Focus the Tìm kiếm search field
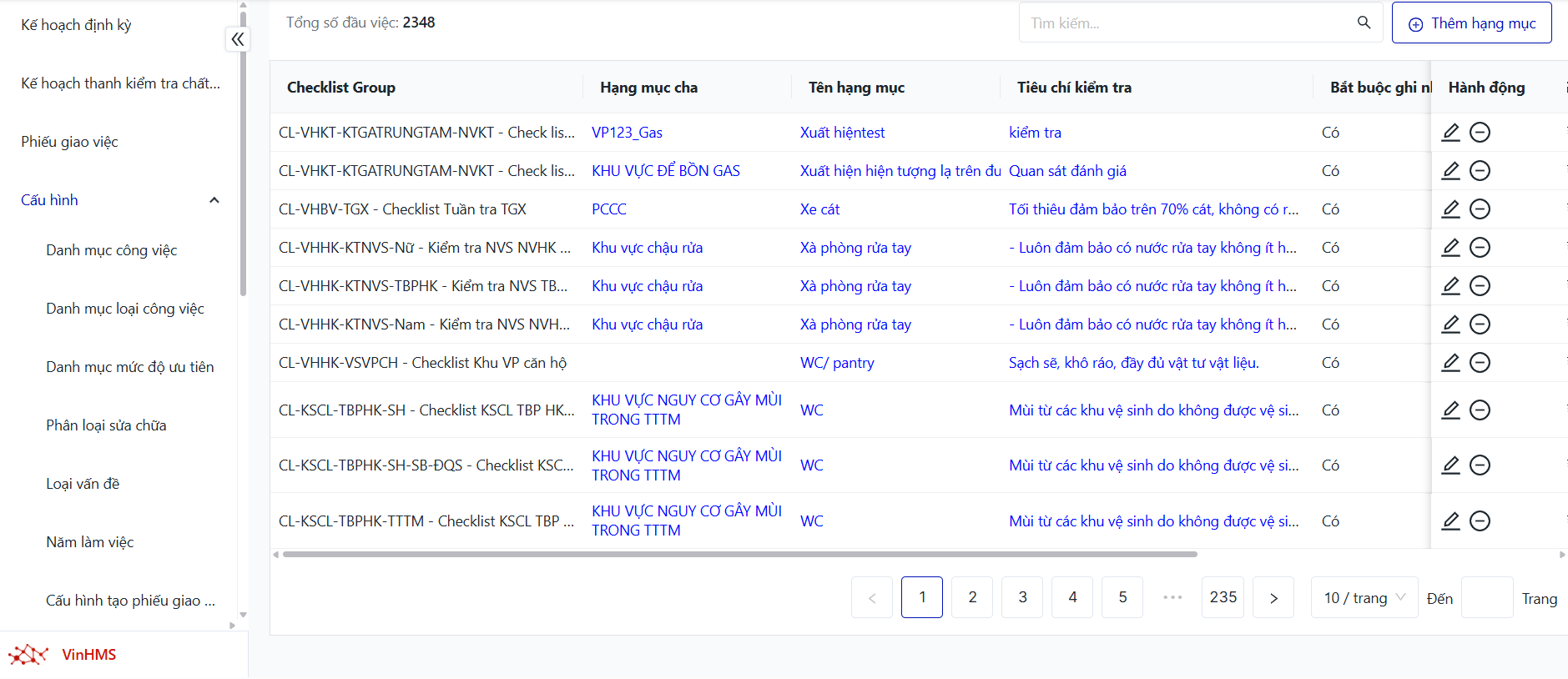Image resolution: width=1568 pixels, height=679 pixels. tap(1185, 23)
